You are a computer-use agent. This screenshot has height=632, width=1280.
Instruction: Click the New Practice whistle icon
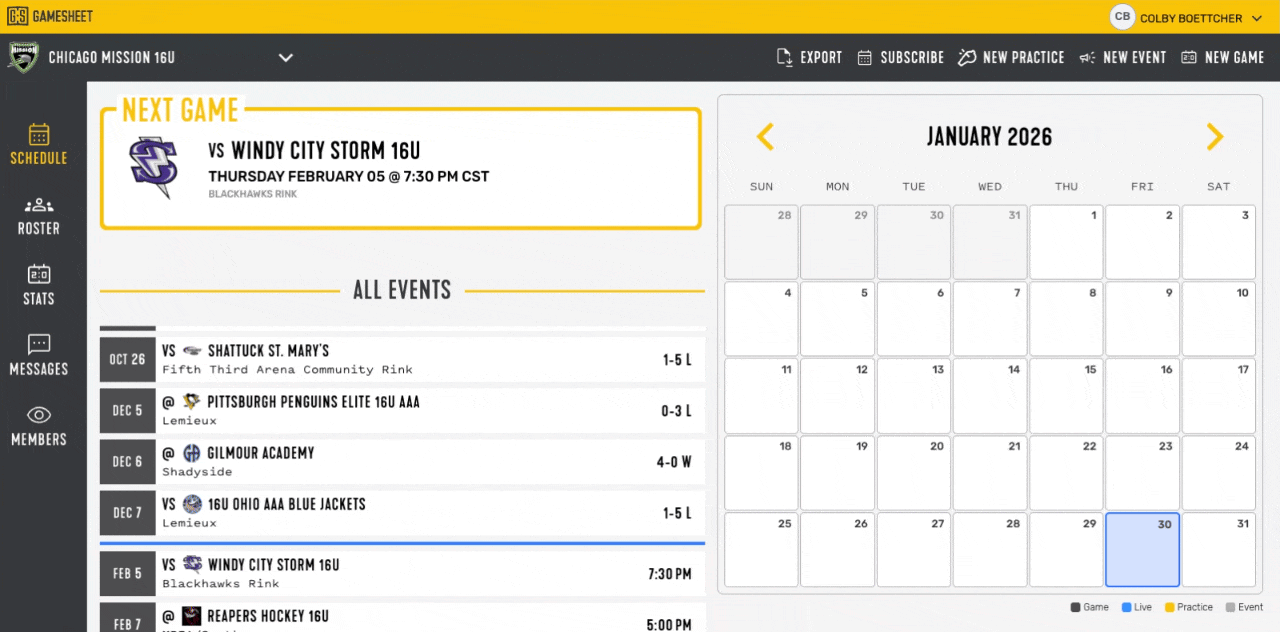tap(967, 57)
